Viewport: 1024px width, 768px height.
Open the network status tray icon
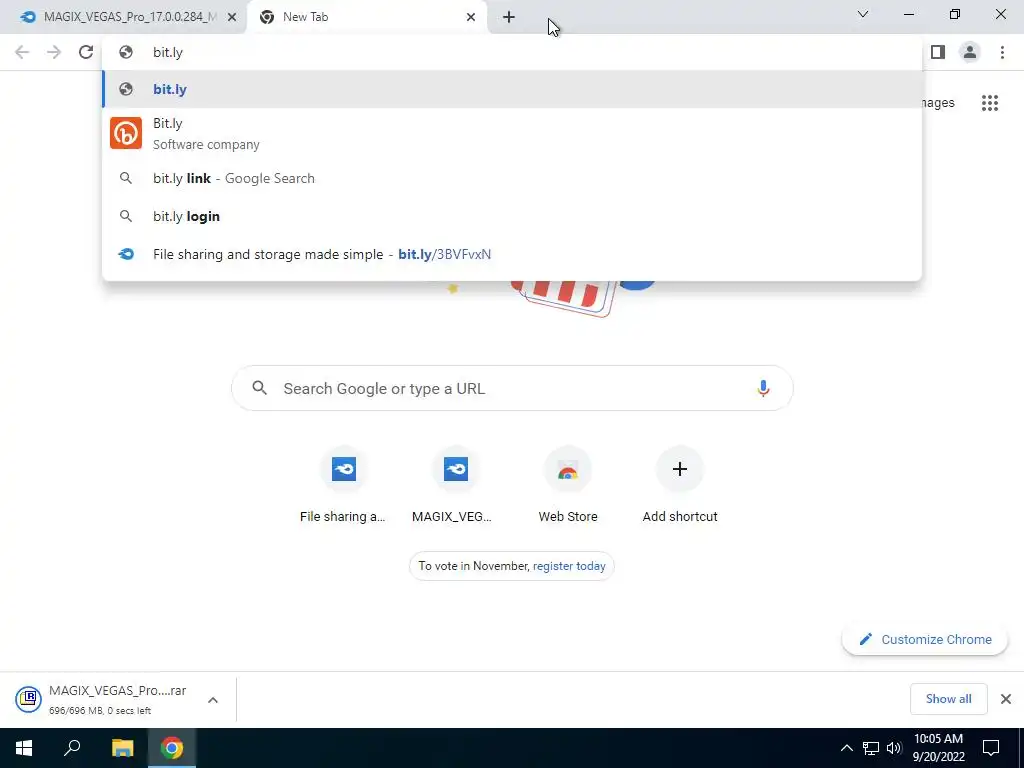click(x=871, y=748)
